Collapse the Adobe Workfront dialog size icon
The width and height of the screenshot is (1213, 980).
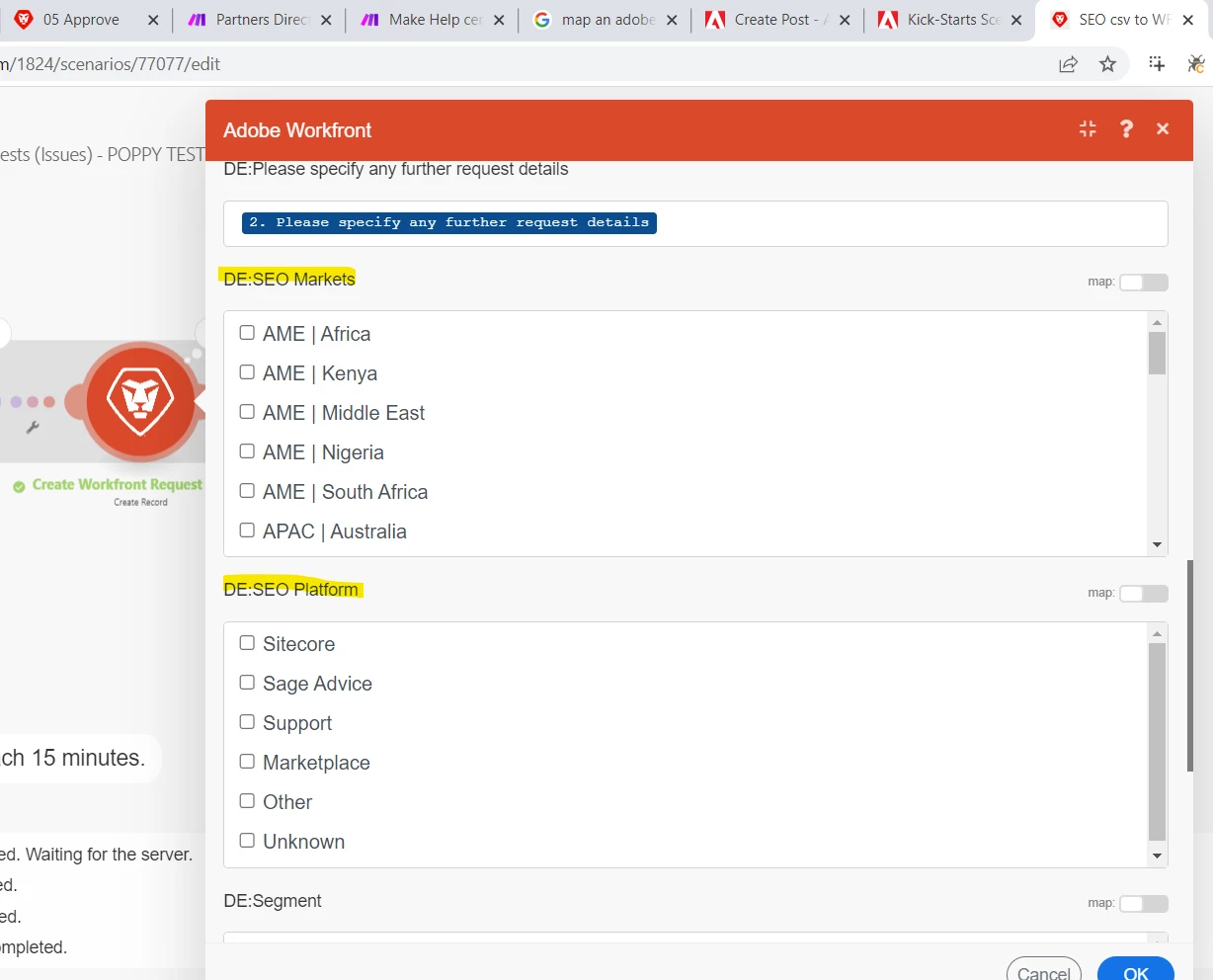[1088, 129]
